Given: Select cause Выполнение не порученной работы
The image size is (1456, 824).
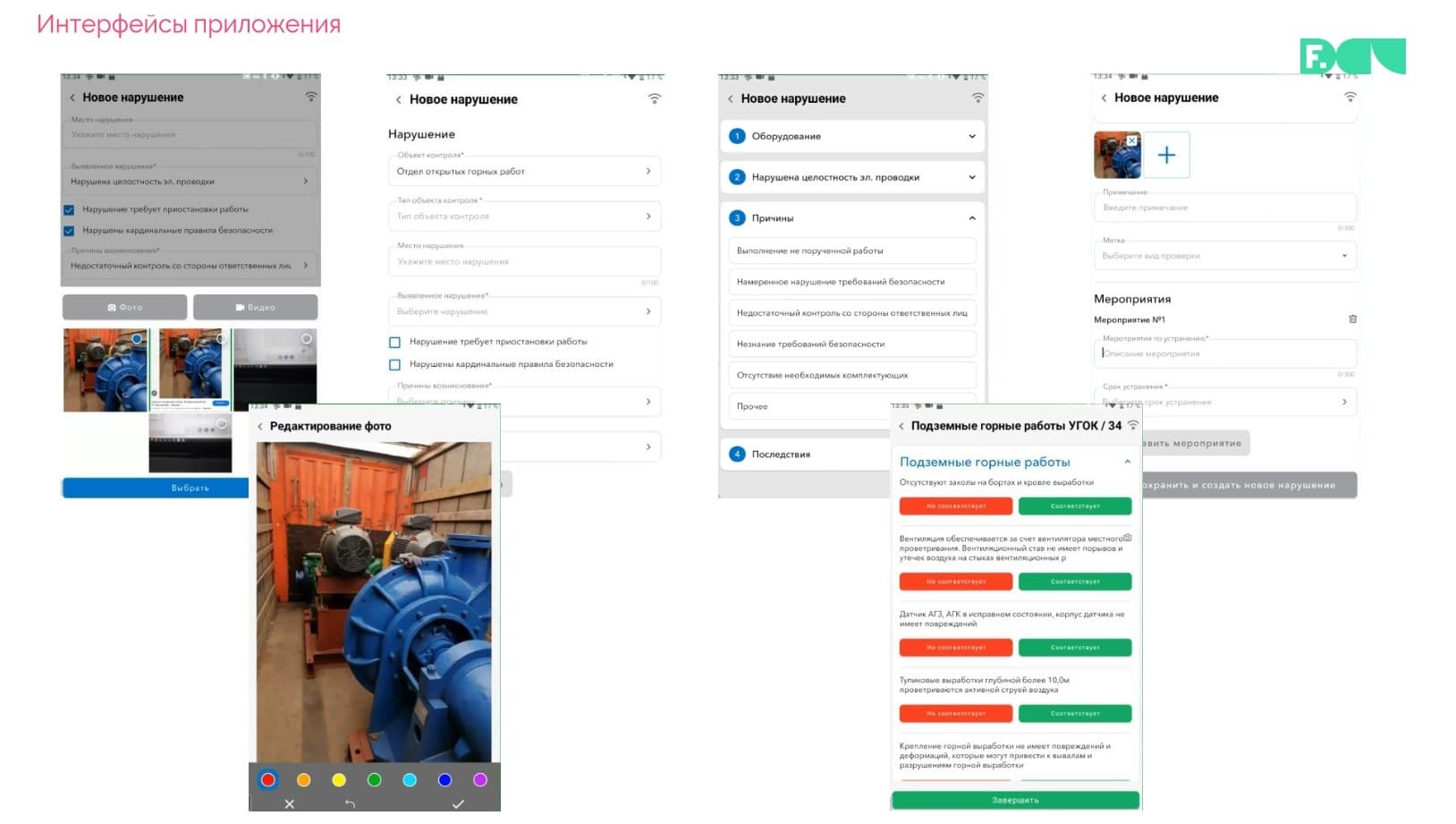Looking at the screenshot, I should coord(852,251).
